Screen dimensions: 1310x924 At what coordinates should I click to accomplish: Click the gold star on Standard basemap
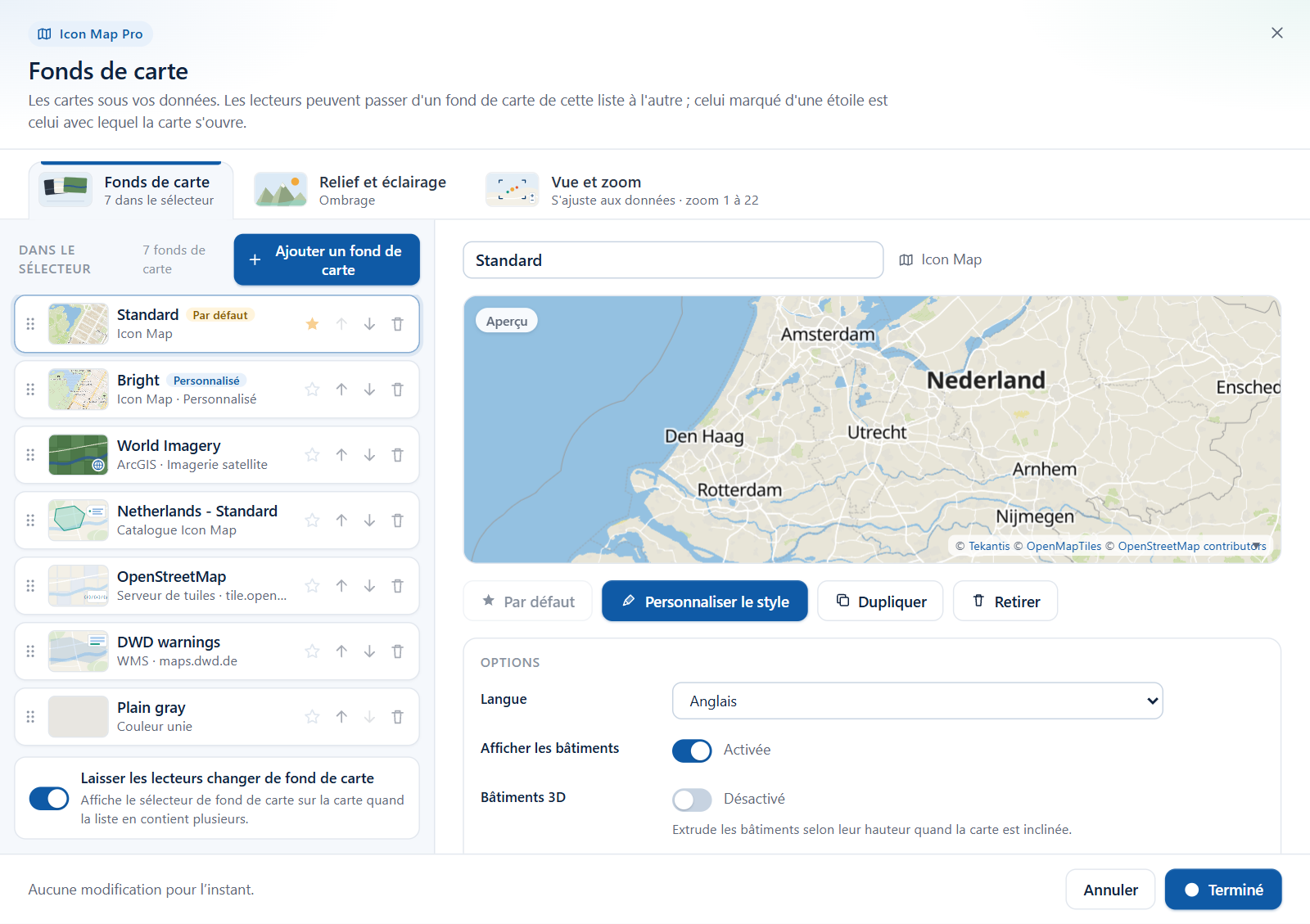click(x=312, y=324)
